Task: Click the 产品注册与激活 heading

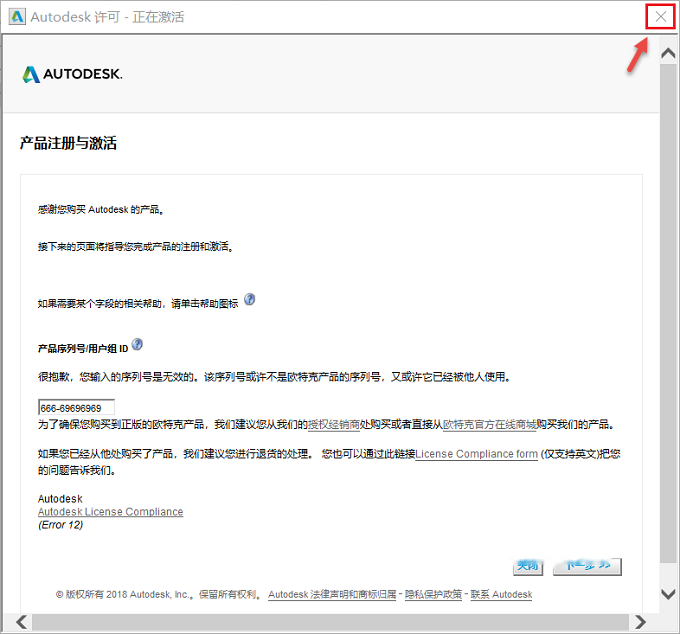Action: pyautogui.click(x=68, y=143)
